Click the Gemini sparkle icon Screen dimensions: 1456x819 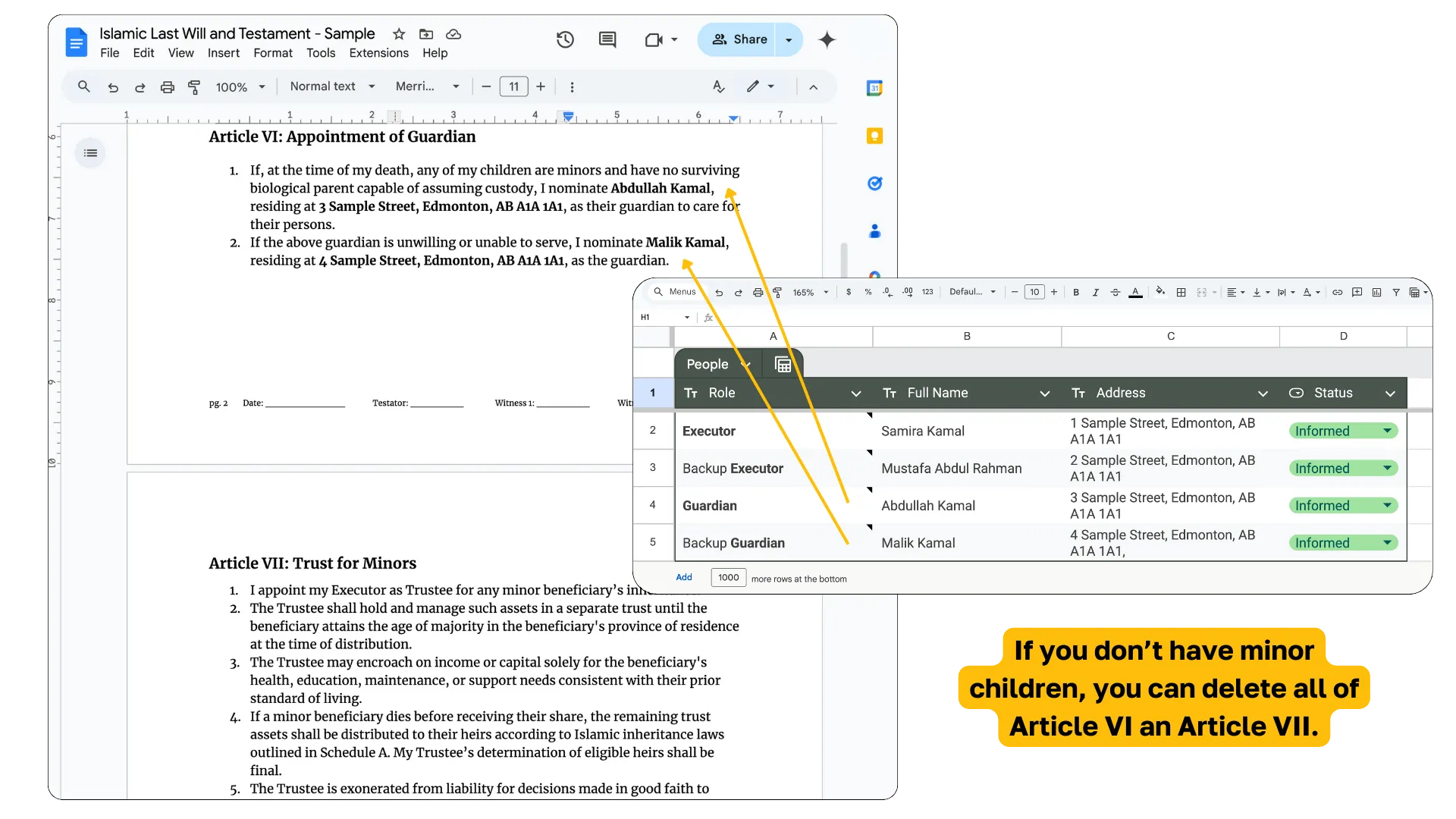tap(827, 39)
